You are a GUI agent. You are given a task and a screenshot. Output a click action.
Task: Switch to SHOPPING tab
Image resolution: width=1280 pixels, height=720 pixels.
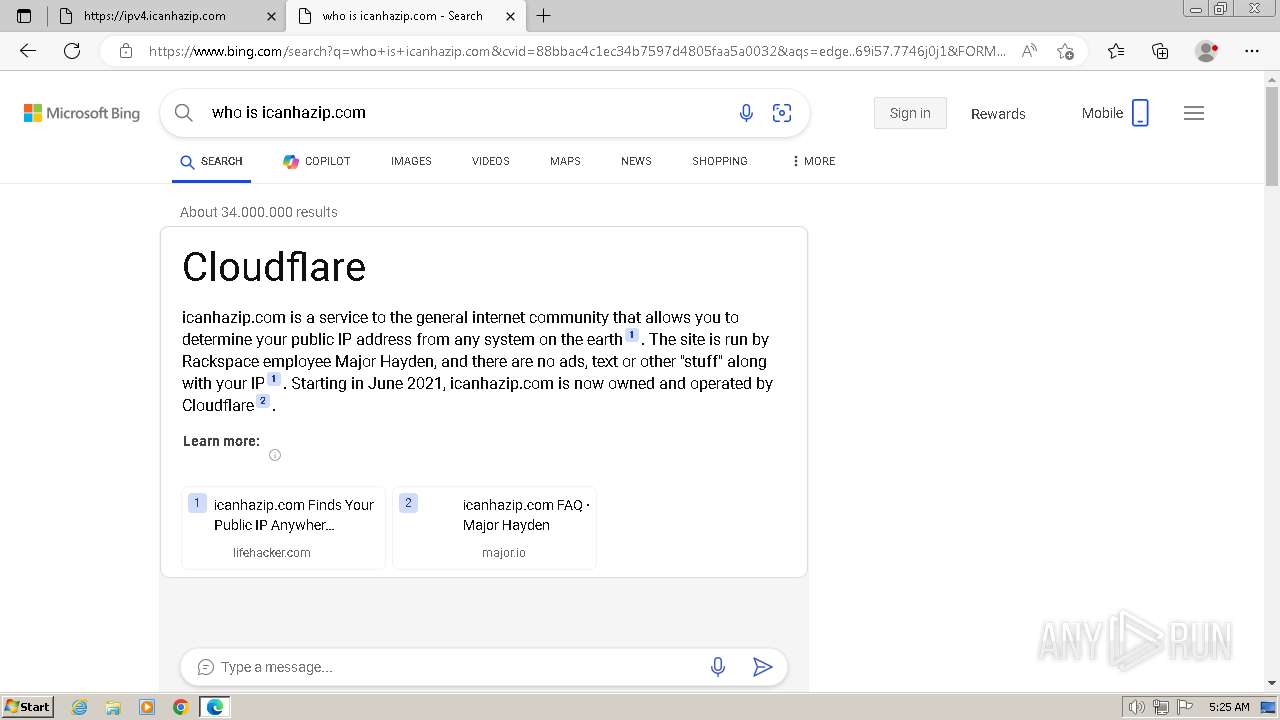[720, 161]
